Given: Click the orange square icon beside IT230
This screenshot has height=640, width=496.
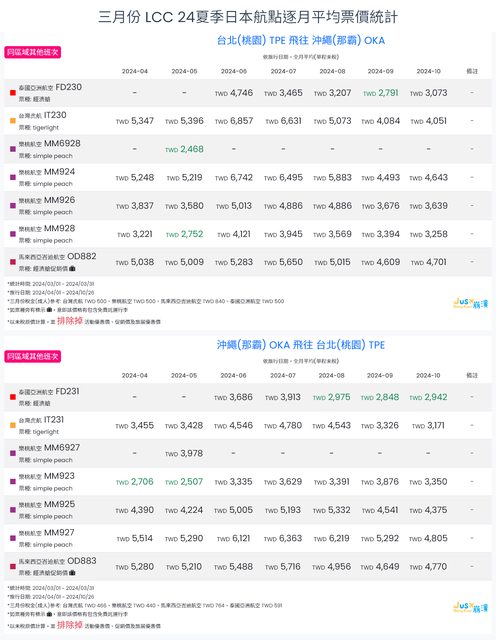Looking at the screenshot, I should [13, 121].
